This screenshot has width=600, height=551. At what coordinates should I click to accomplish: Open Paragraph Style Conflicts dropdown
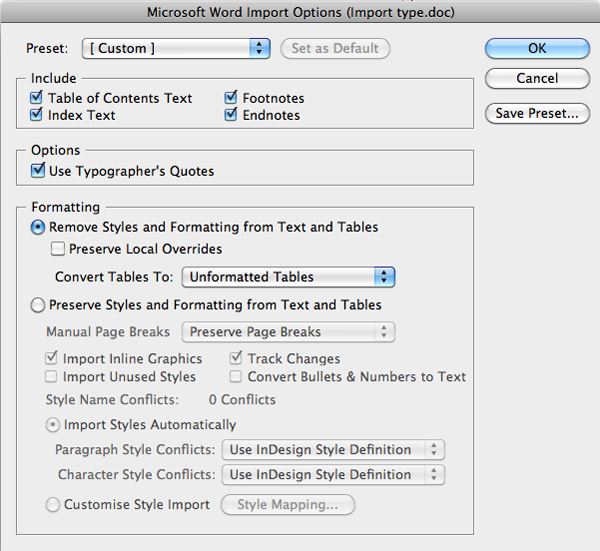(x=333, y=450)
